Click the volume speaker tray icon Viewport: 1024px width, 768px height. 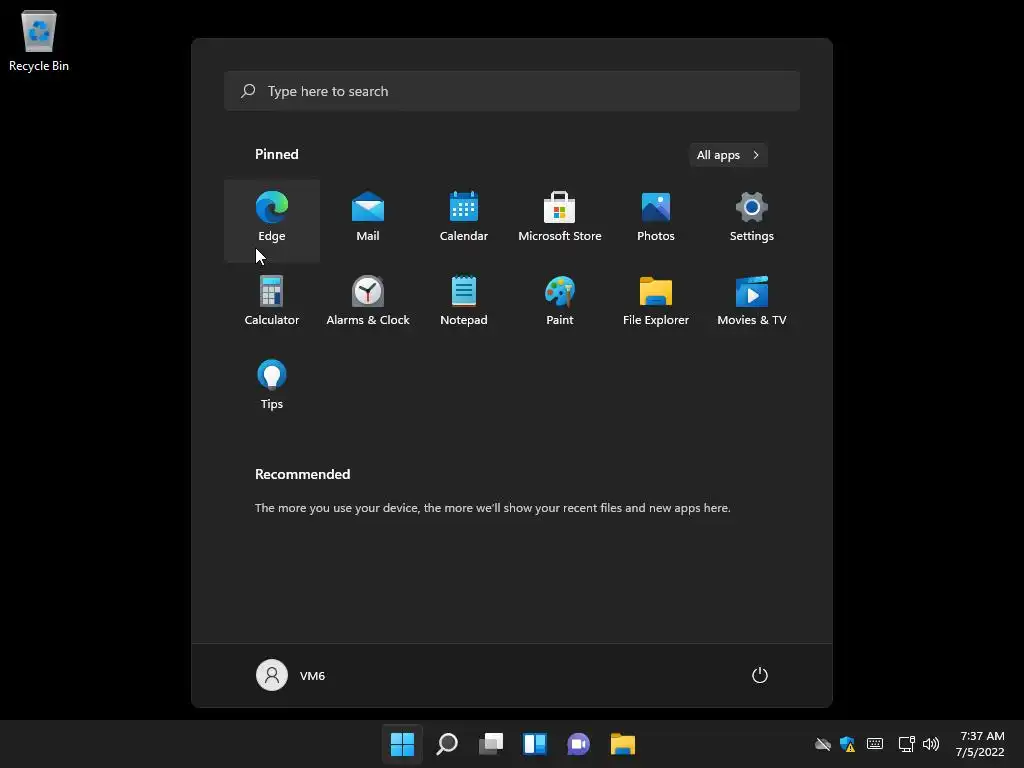click(931, 744)
